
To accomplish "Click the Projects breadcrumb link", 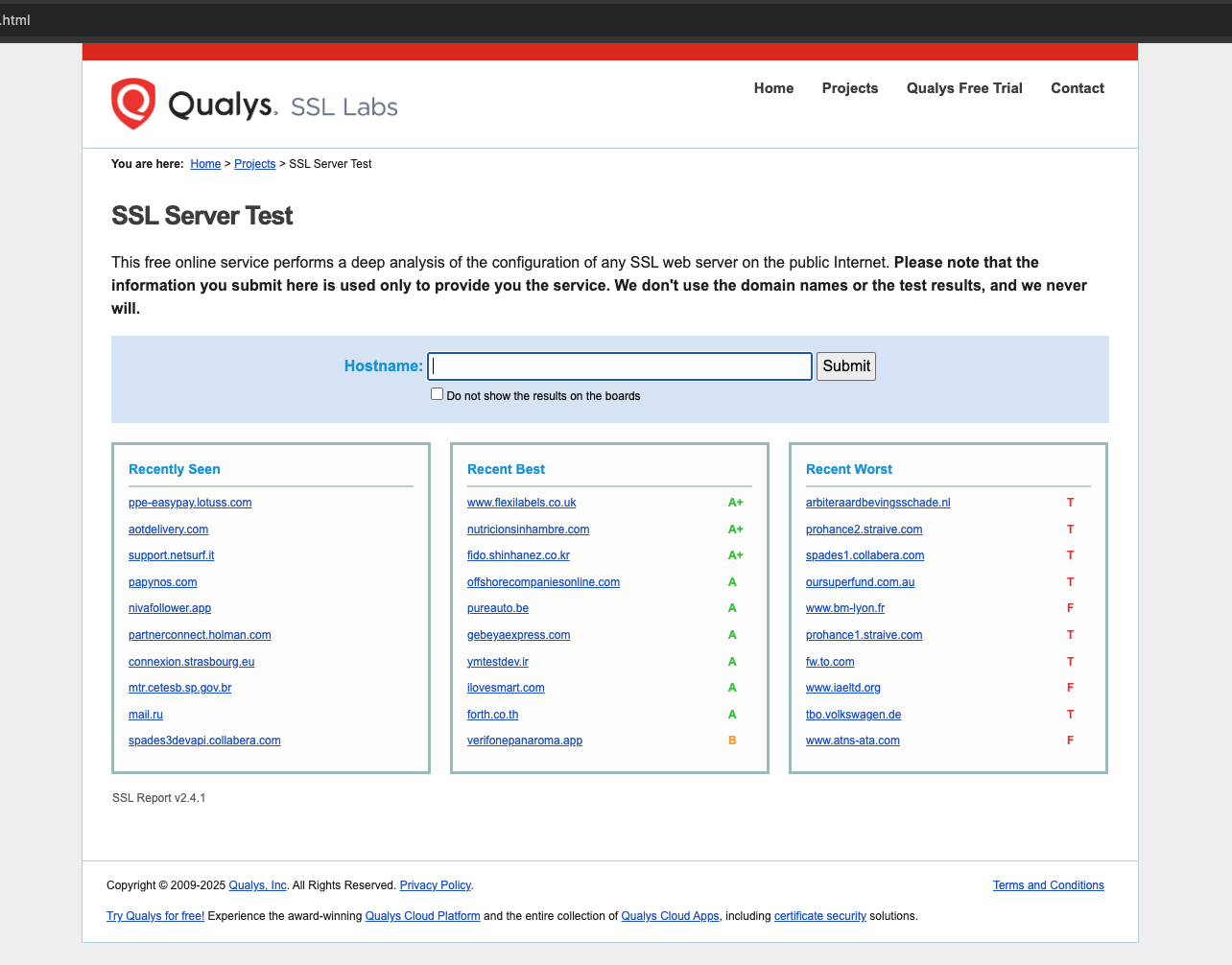I will click(x=255, y=164).
